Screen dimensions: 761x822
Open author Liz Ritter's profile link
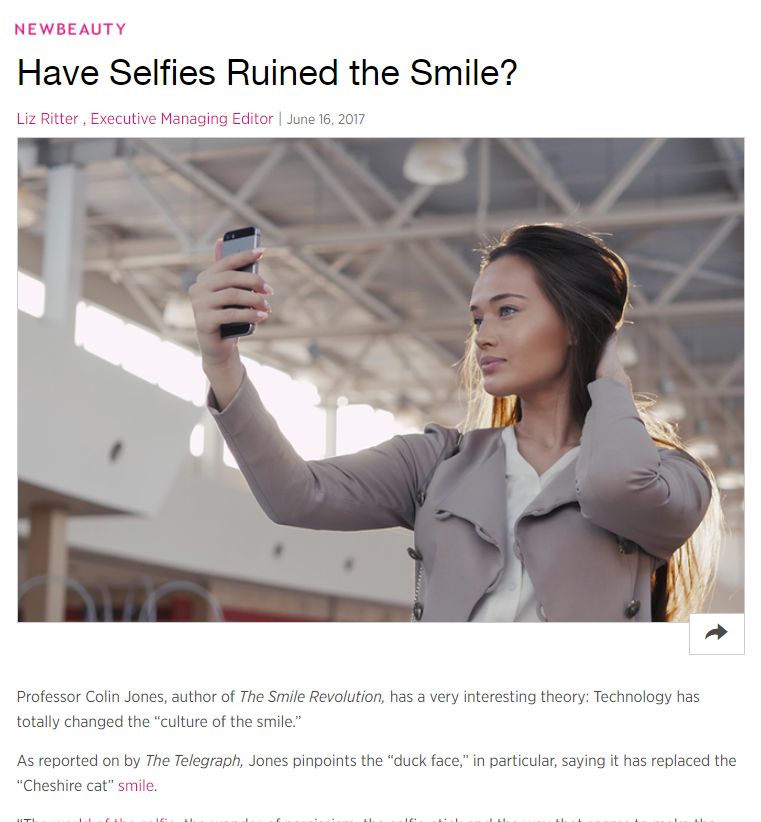[x=47, y=119]
